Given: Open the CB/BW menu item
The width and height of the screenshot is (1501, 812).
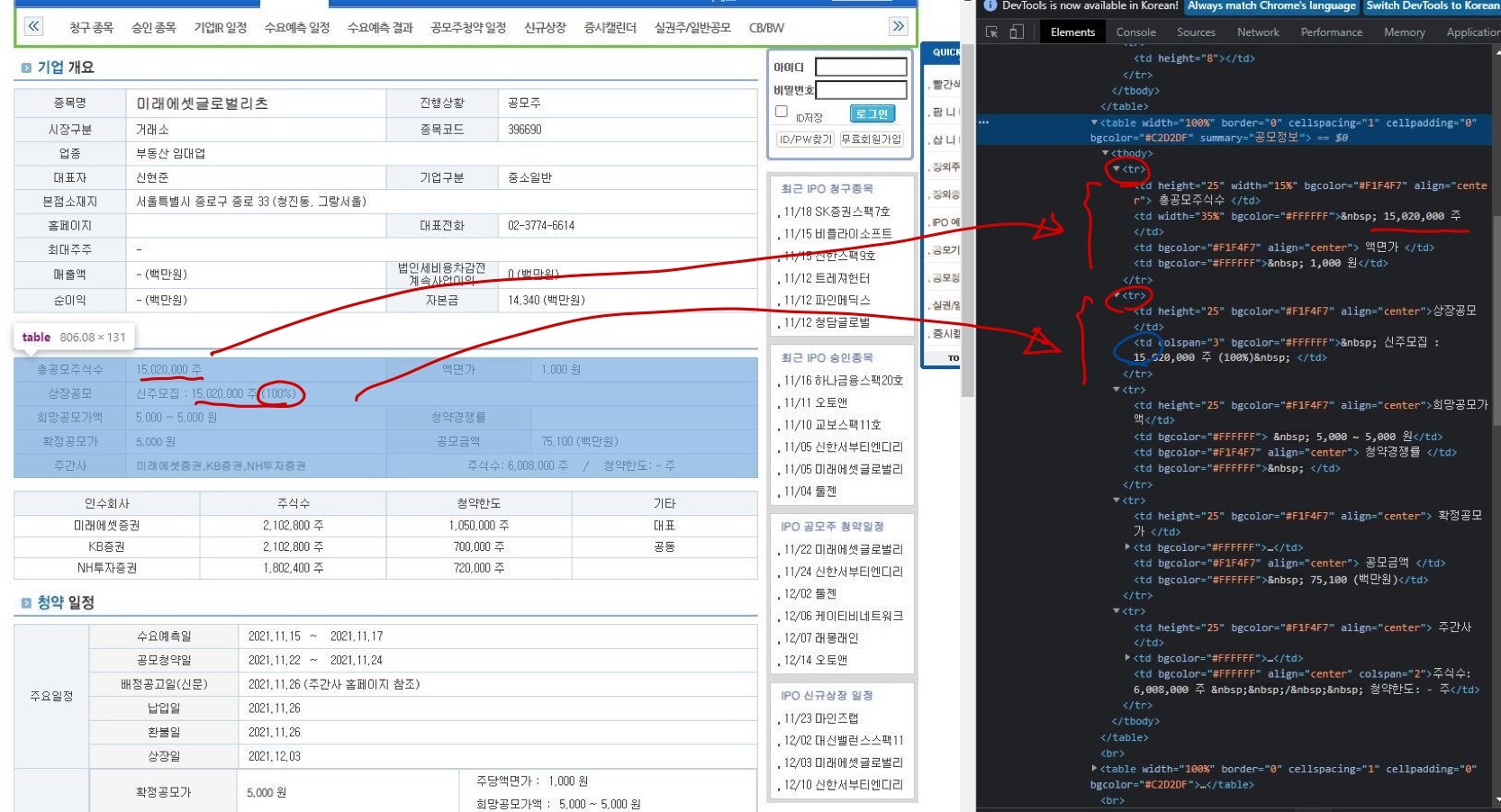Looking at the screenshot, I should [x=766, y=28].
